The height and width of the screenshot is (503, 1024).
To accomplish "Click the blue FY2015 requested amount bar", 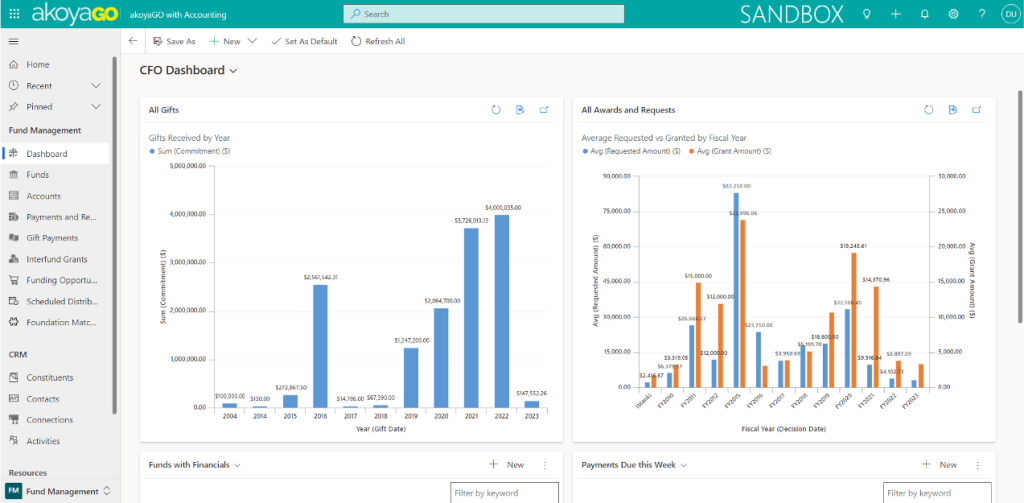I will pyautogui.click(x=736, y=289).
